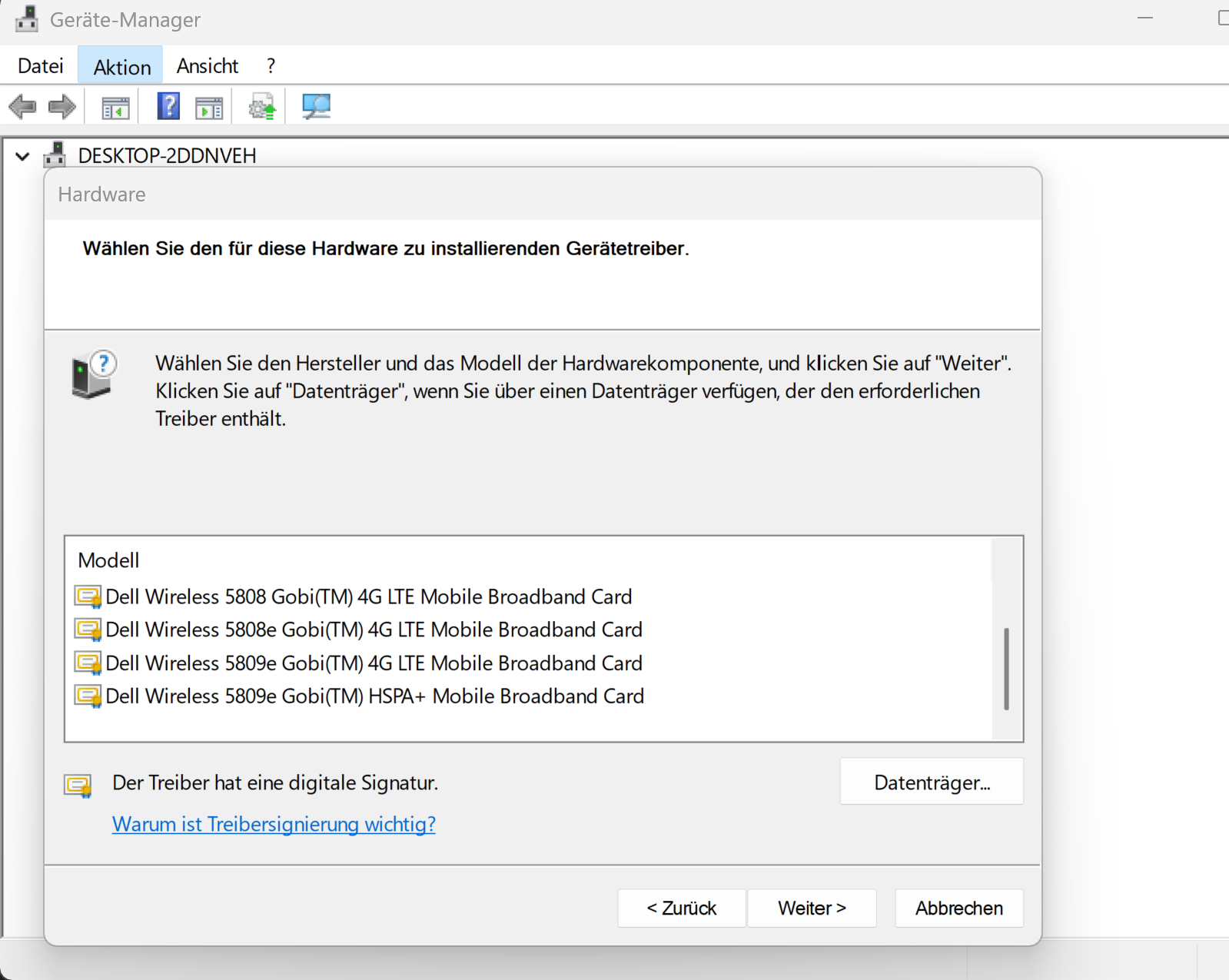Screen dimensions: 1229x980
Task: Click the Datenträger... button
Action: pos(932,782)
